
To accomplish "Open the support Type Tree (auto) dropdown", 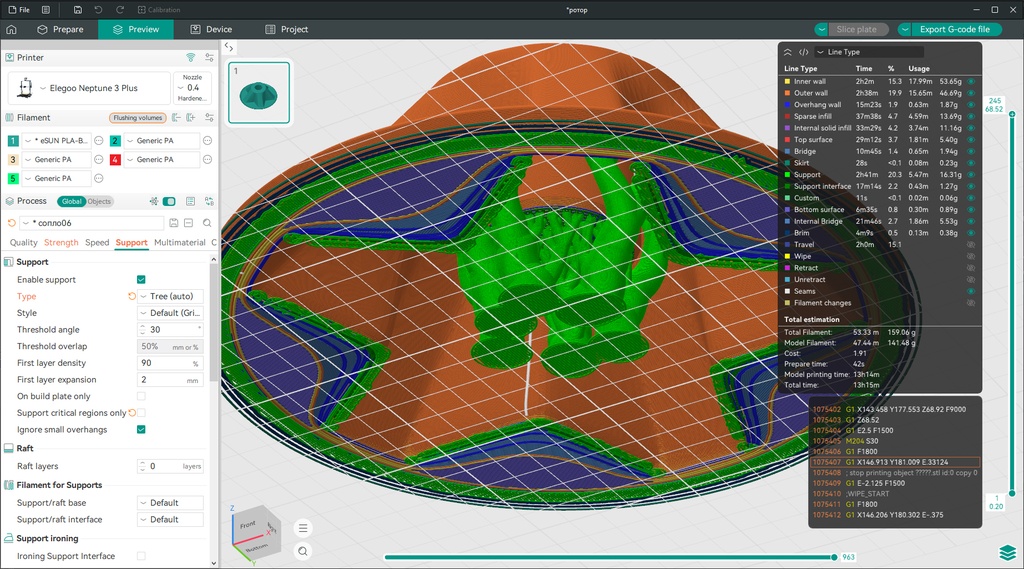I will point(170,297).
